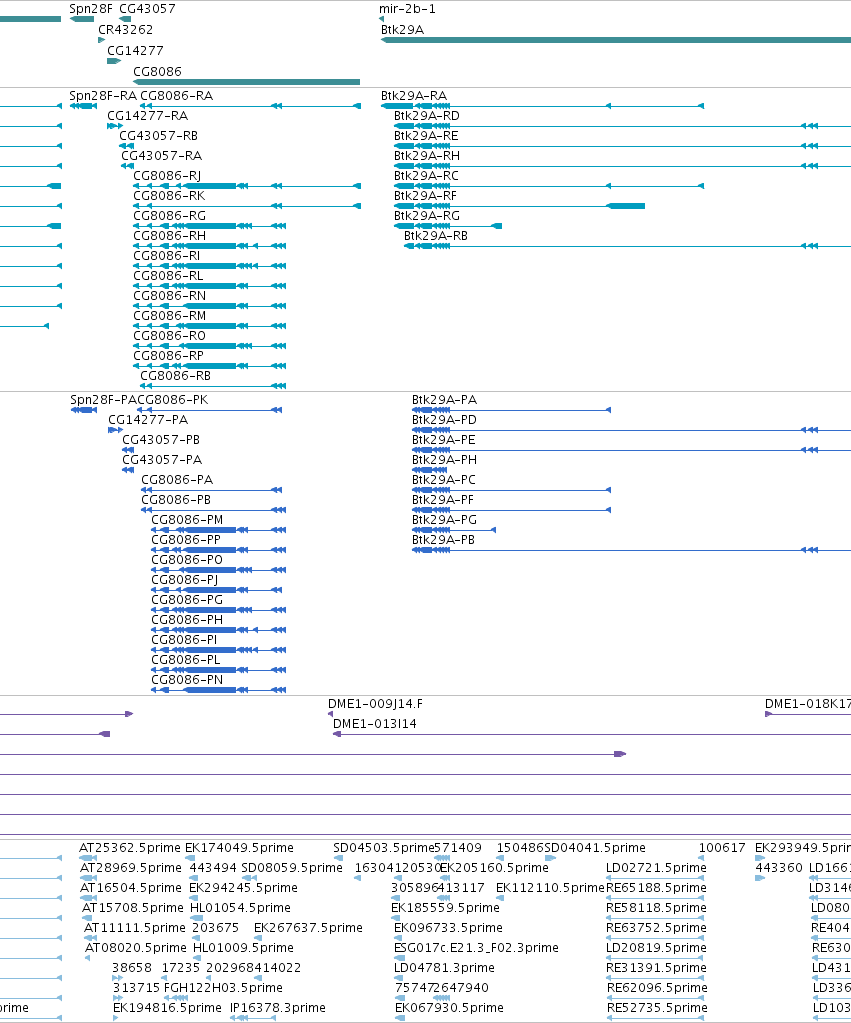The image size is (851, 1023).
Task: Select transcript CG14277-RA
Action: (147, 116)
